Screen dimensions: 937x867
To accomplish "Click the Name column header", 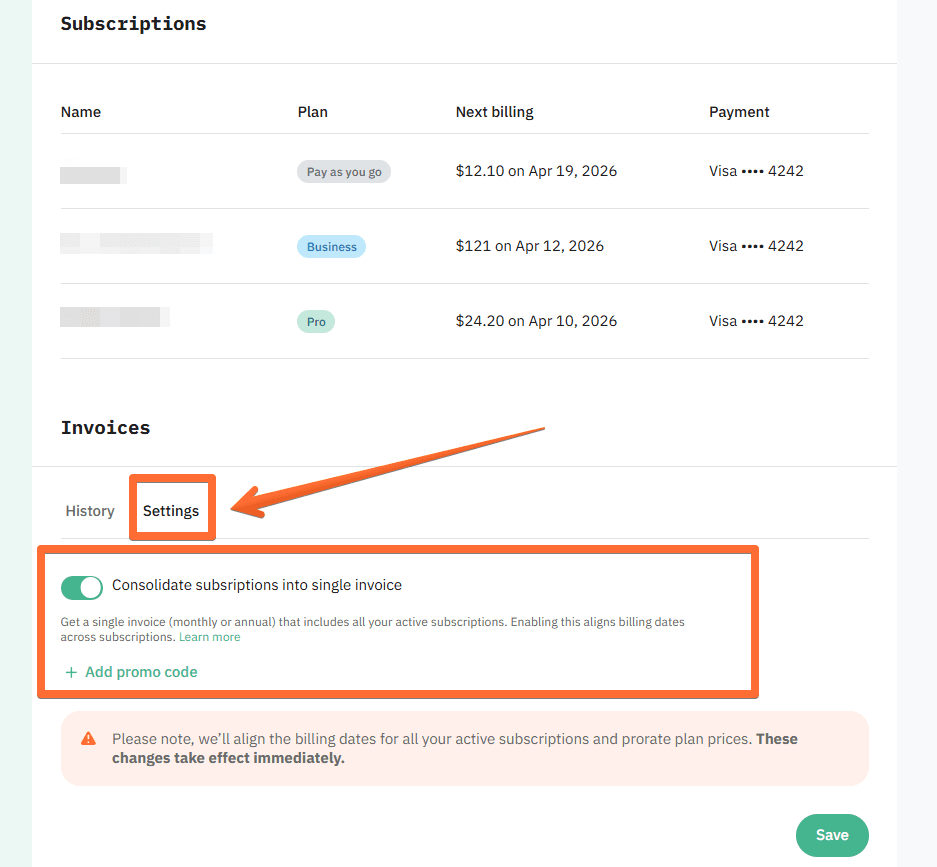I will [x=81, y=112].
